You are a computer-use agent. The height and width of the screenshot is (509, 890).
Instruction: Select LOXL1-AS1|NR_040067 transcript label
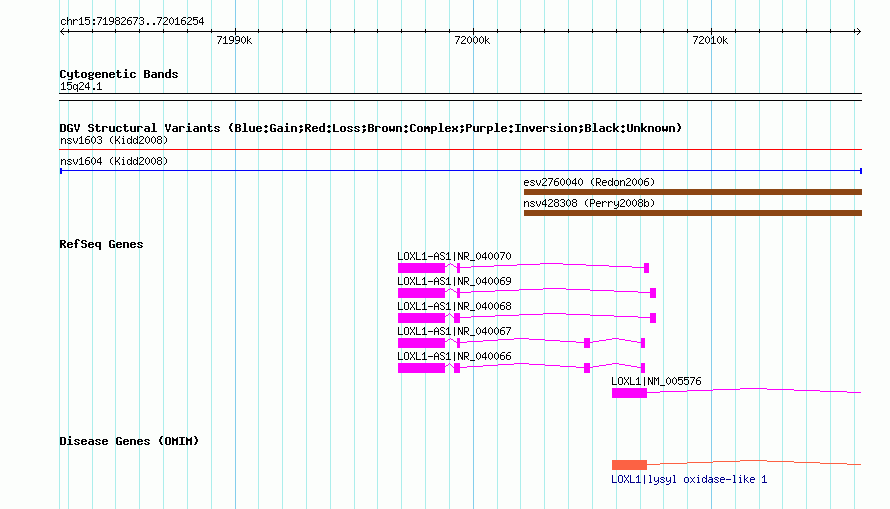454,331
